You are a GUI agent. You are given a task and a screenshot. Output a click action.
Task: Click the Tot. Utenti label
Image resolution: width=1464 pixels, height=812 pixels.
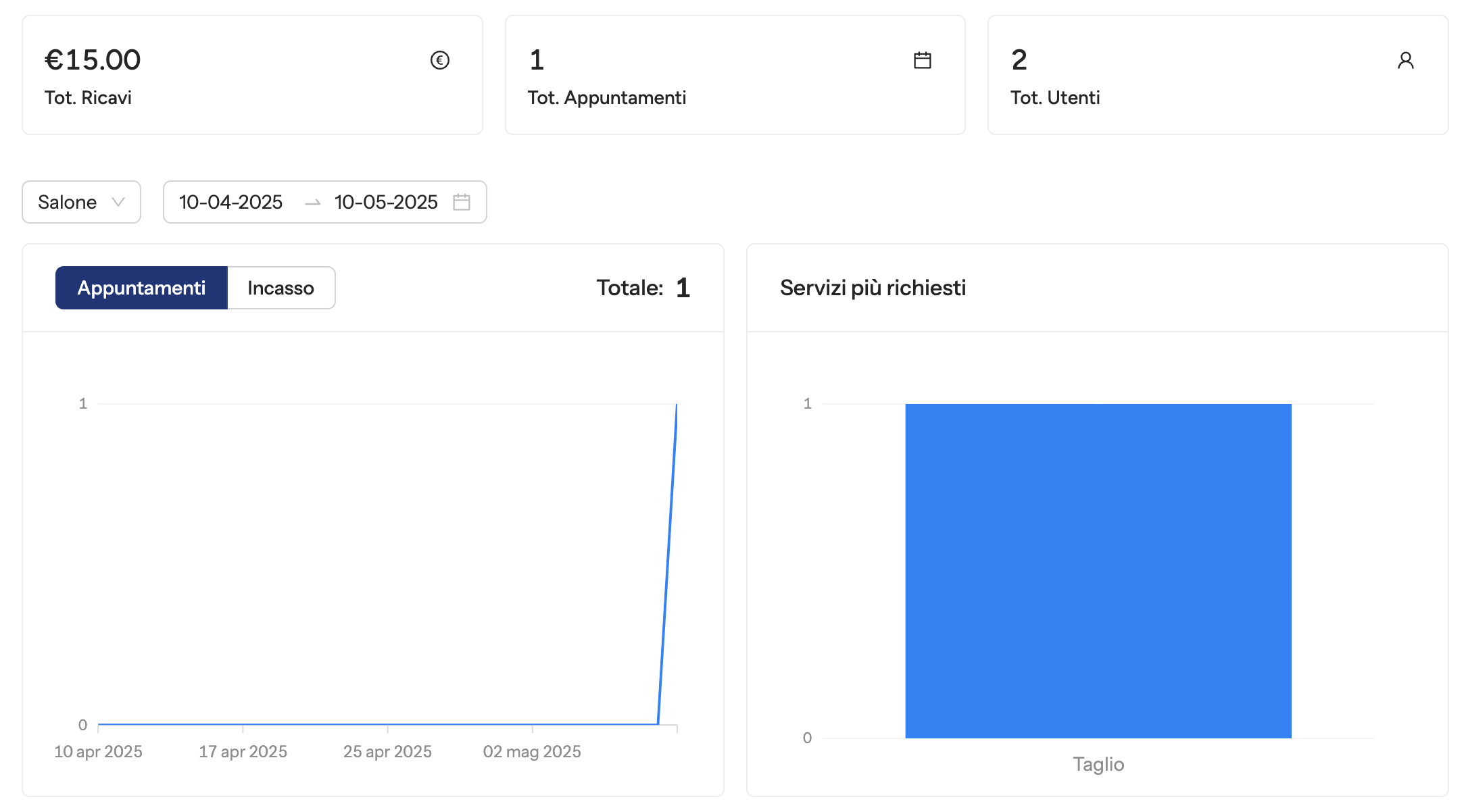coord(1055,97)
